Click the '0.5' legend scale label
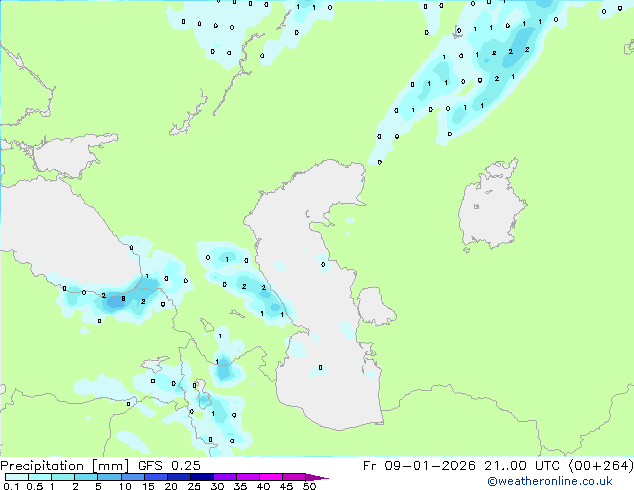 coord(34,486)
